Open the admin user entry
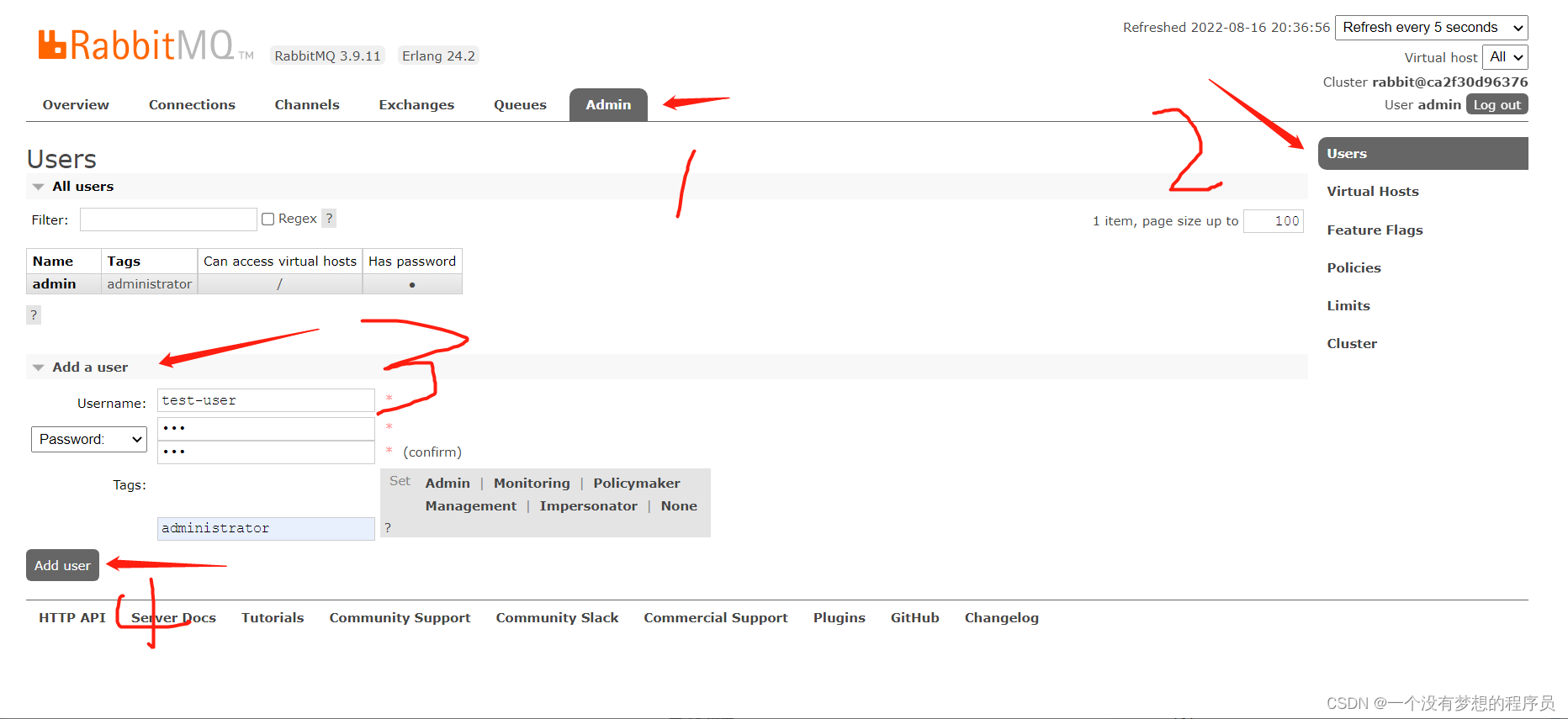The width and height of the screenshot is (1568, 719). tap(55, 284)
